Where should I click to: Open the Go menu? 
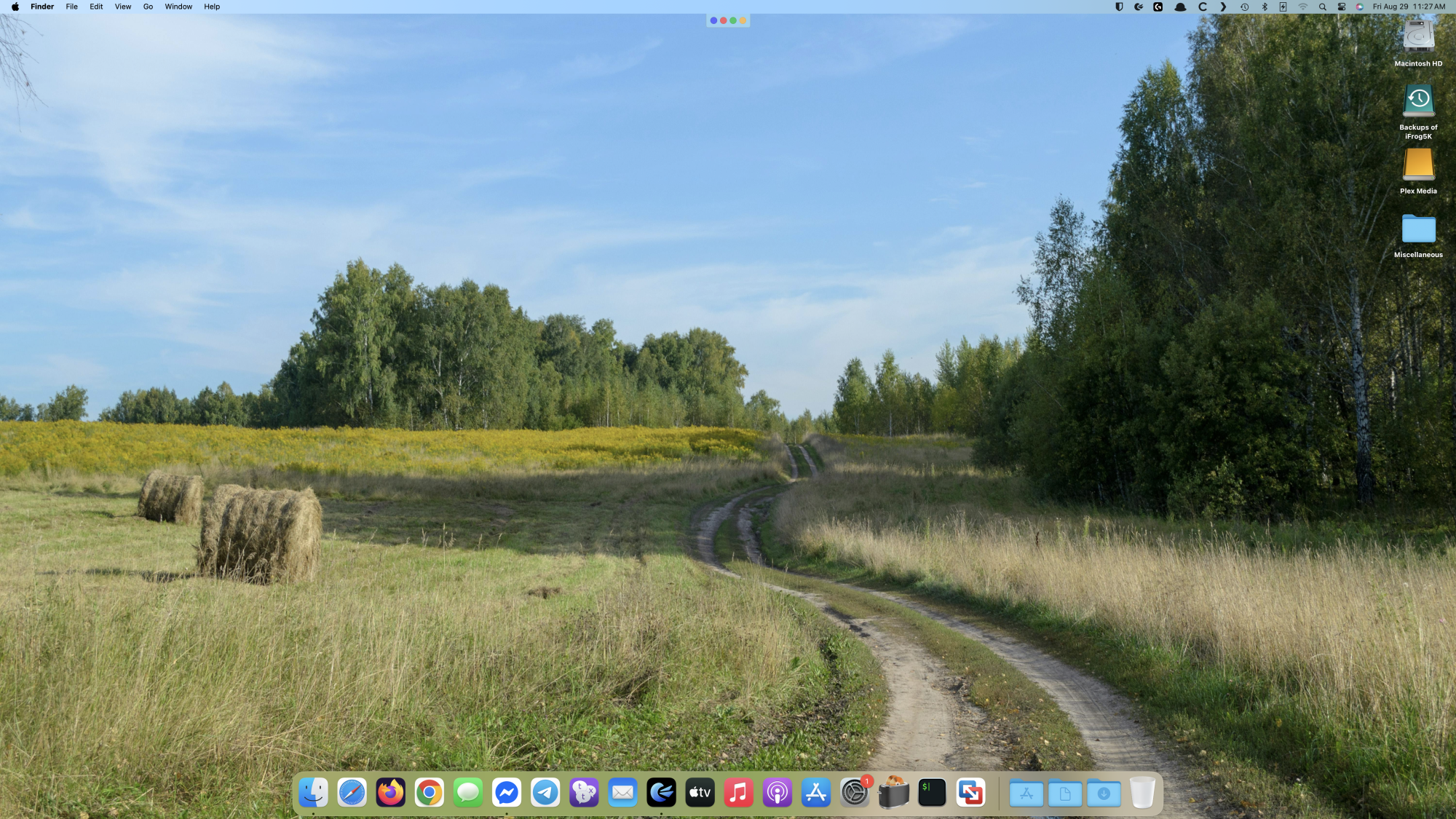pos(148,7)
